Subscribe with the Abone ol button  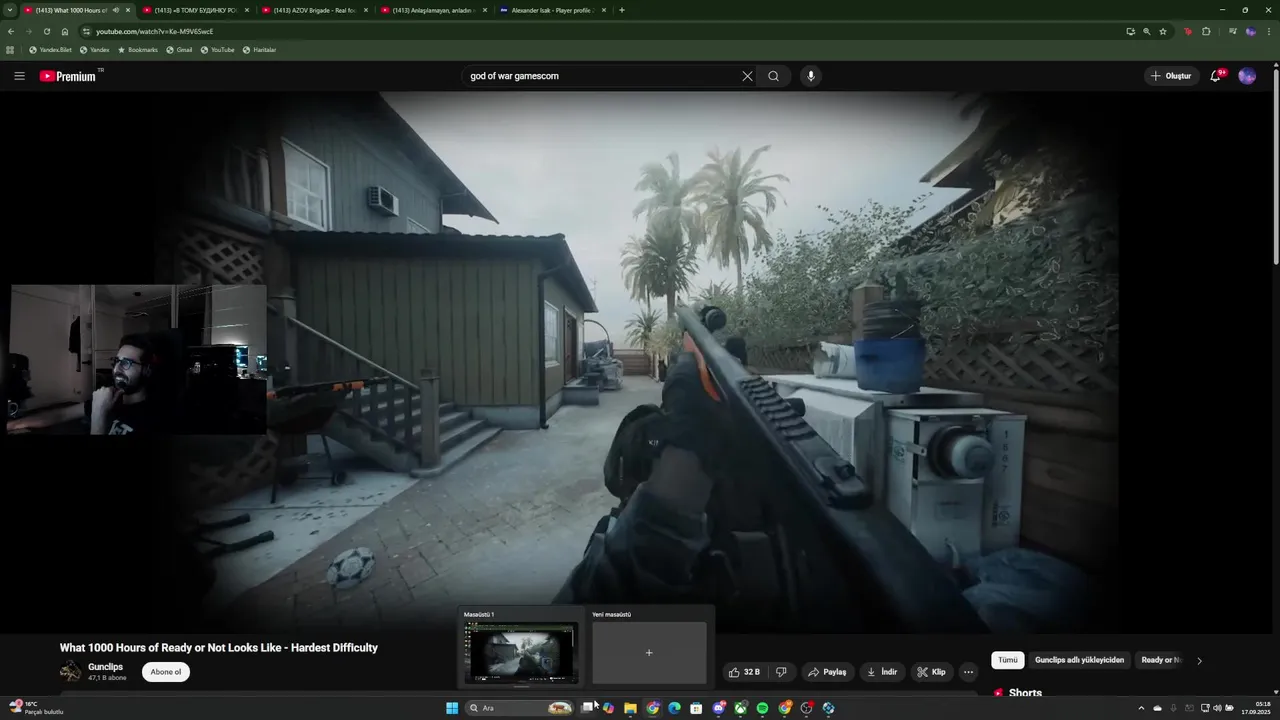click(x=166, y=672)
